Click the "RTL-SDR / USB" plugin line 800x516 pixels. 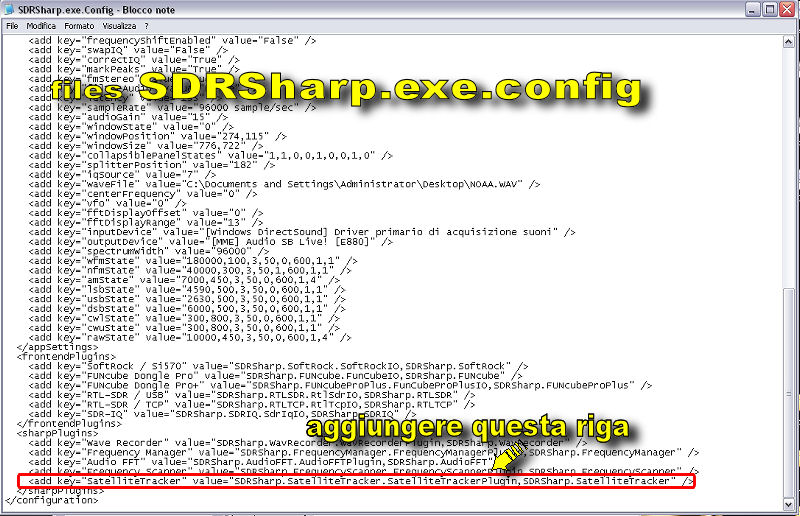tap(252, 395)
